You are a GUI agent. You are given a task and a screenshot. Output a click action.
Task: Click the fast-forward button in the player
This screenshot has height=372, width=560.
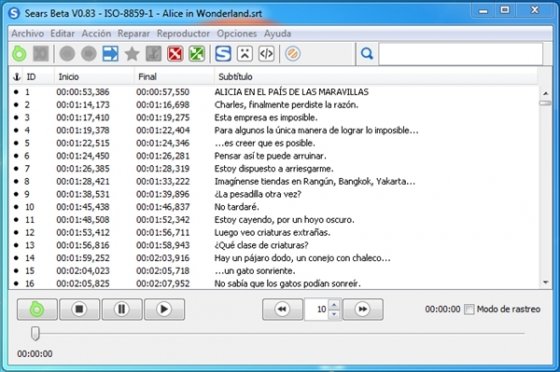tap(363, 309)
